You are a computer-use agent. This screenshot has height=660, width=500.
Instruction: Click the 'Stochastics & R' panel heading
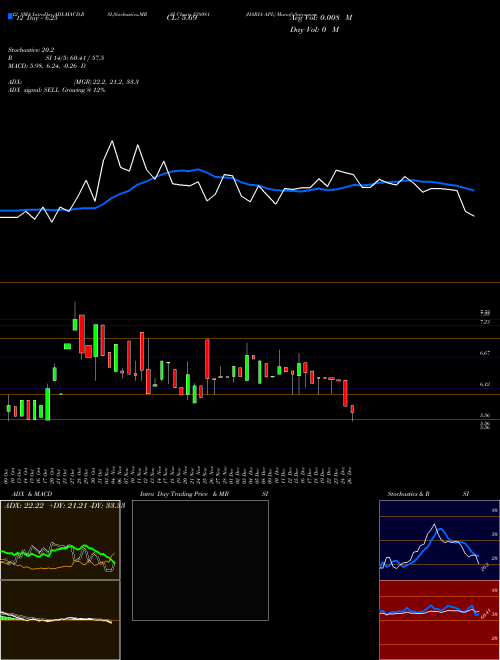(x=408, y=494)
